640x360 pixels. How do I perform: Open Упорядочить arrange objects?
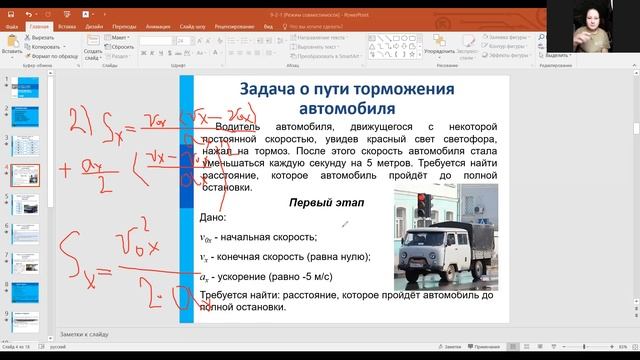click(x=439, y=46)
